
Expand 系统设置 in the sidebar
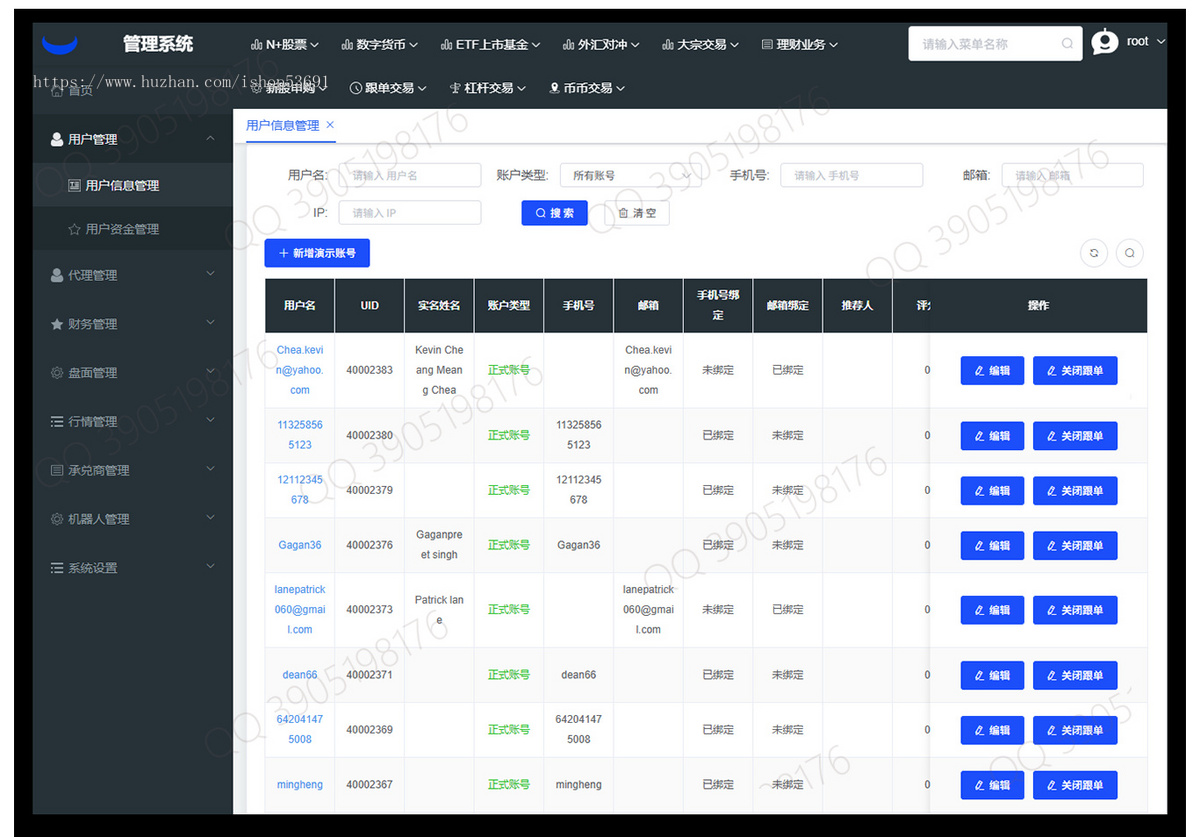(x=133, y=568)
